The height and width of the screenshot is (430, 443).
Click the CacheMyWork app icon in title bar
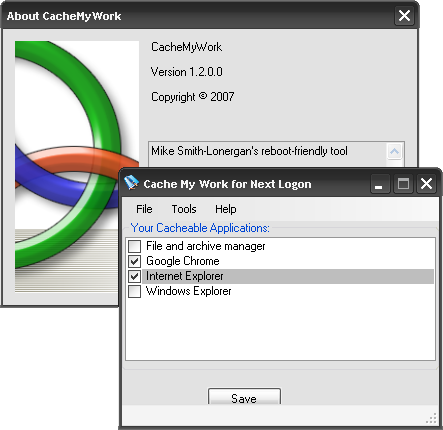(131, 183)
